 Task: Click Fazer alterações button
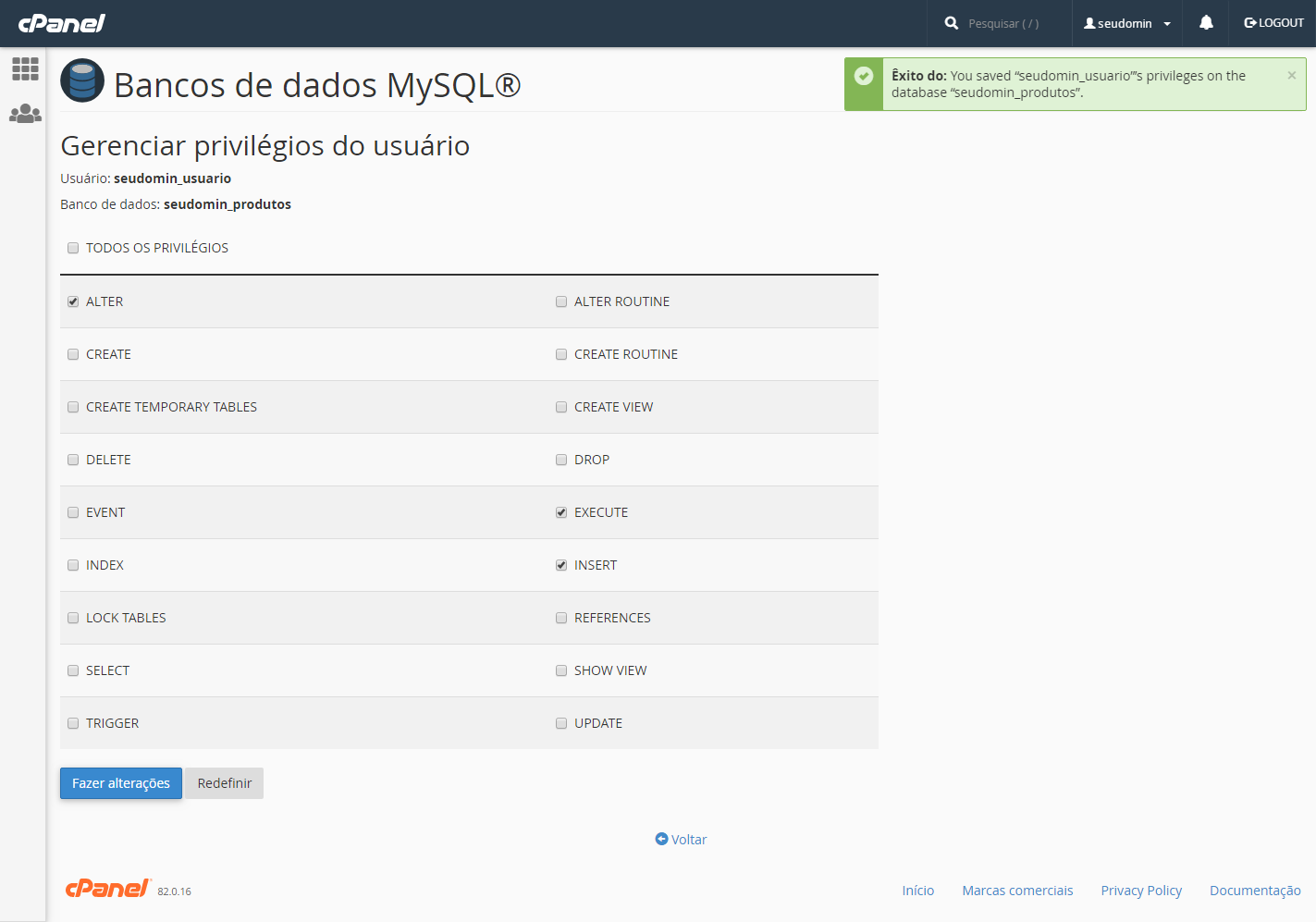(121, 783)
